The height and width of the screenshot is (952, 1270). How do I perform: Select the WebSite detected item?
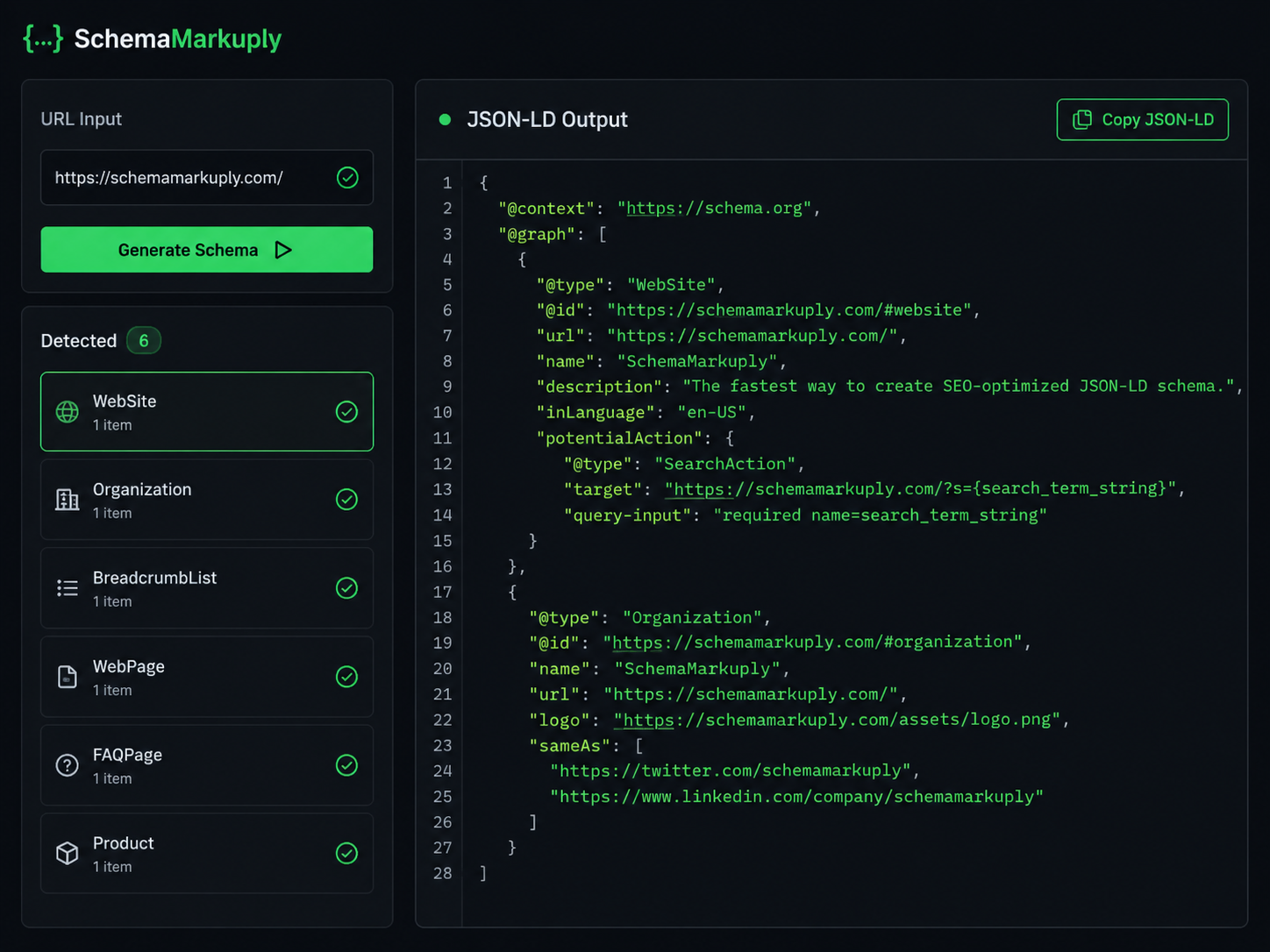tap(207, 412)
